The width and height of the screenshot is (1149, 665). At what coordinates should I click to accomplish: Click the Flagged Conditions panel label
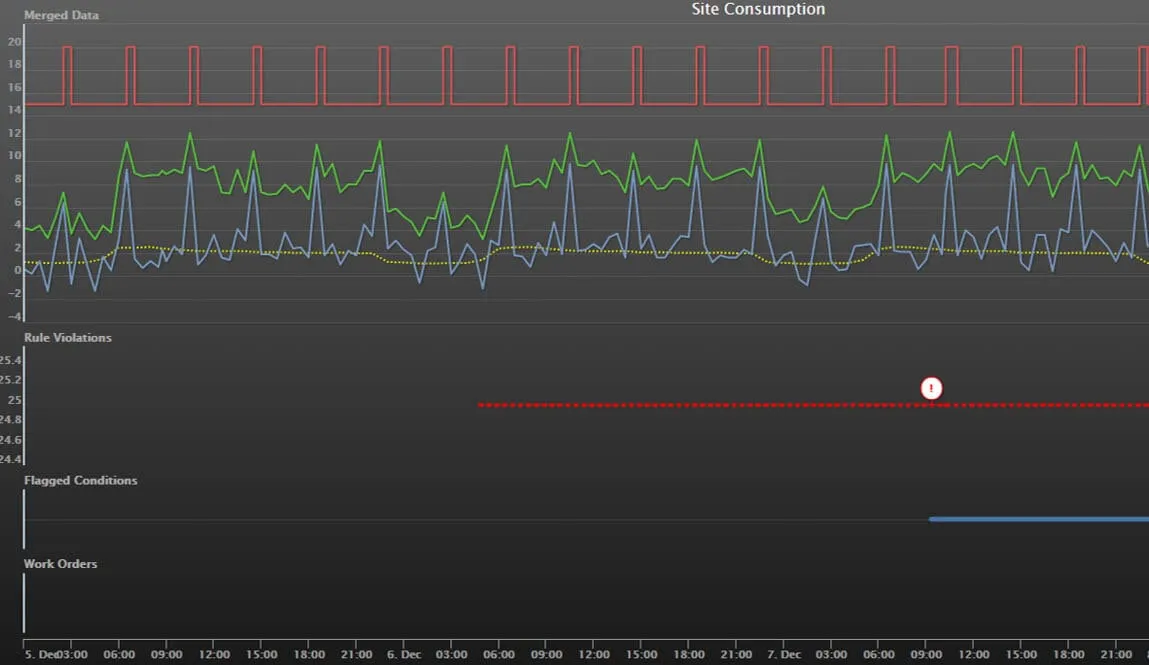click(x=80, y=480)
